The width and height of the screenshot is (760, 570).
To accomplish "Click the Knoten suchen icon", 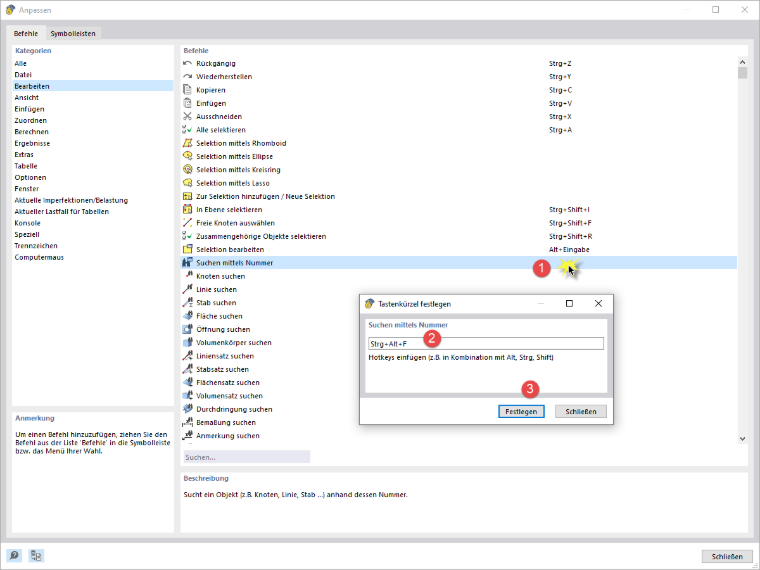I will (189, 275).
